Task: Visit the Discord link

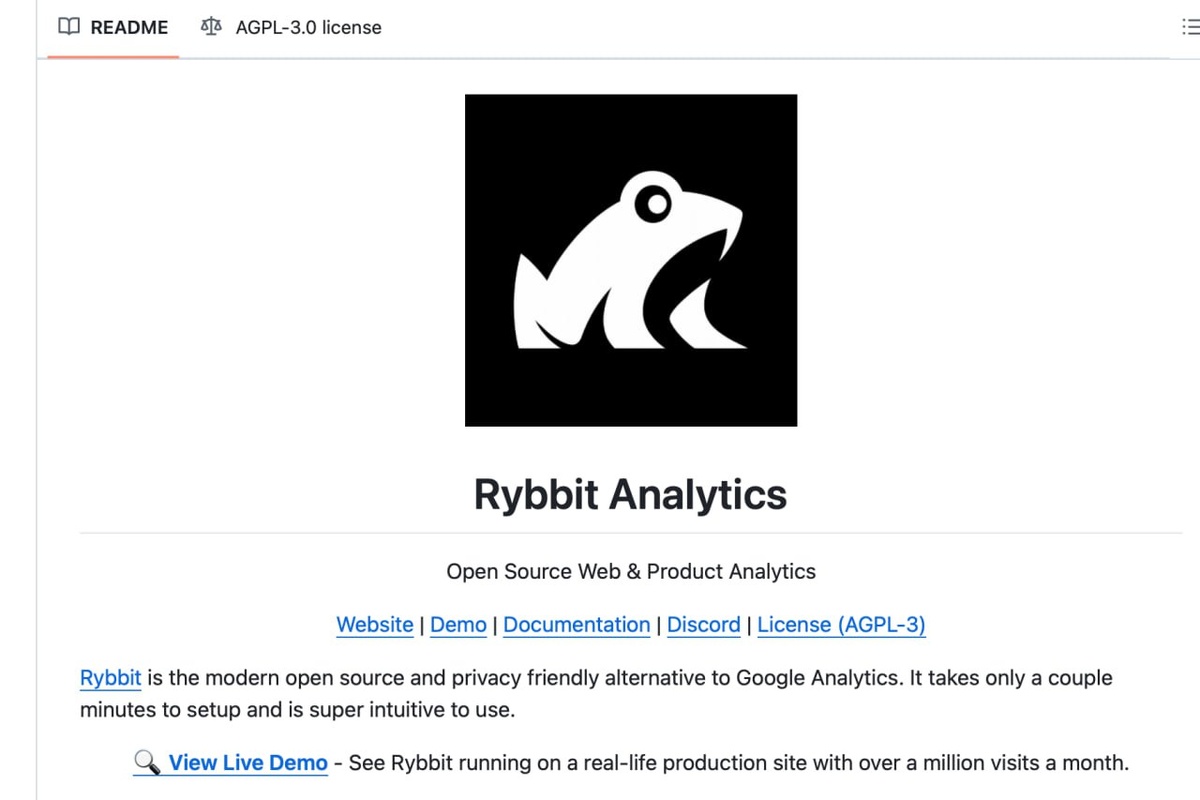Action: pyautogui.click(x=704, y=625)
